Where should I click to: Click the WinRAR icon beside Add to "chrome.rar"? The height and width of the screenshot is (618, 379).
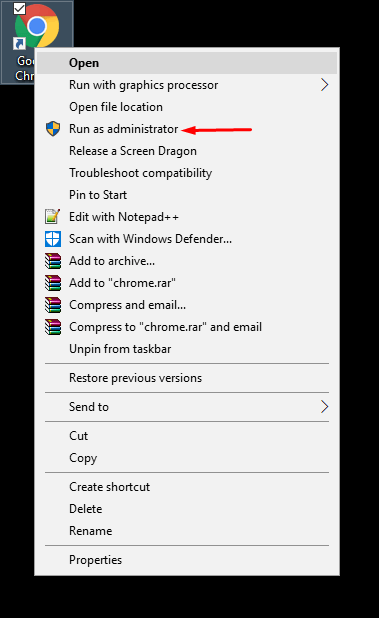click(53, 283)
